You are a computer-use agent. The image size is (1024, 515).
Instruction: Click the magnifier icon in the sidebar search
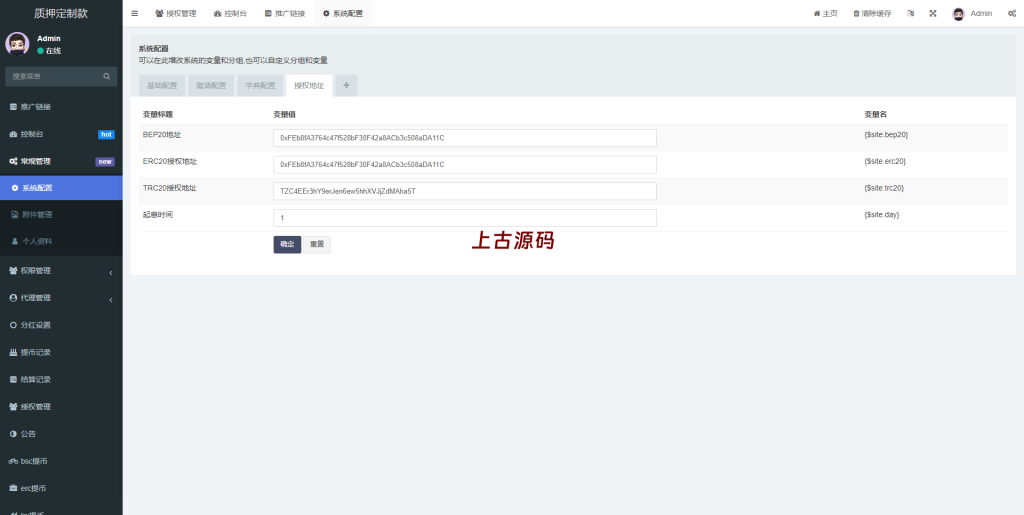pyautogui.click(x=106, y=76)
